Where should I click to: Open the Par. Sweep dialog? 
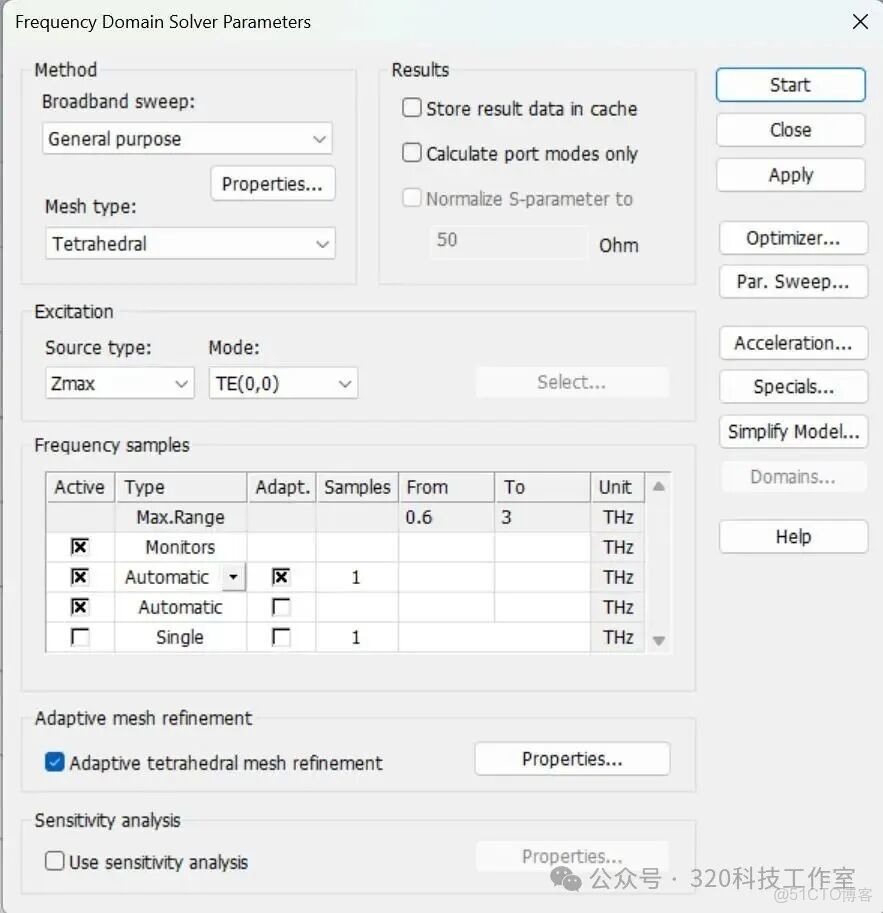point(792,281)
